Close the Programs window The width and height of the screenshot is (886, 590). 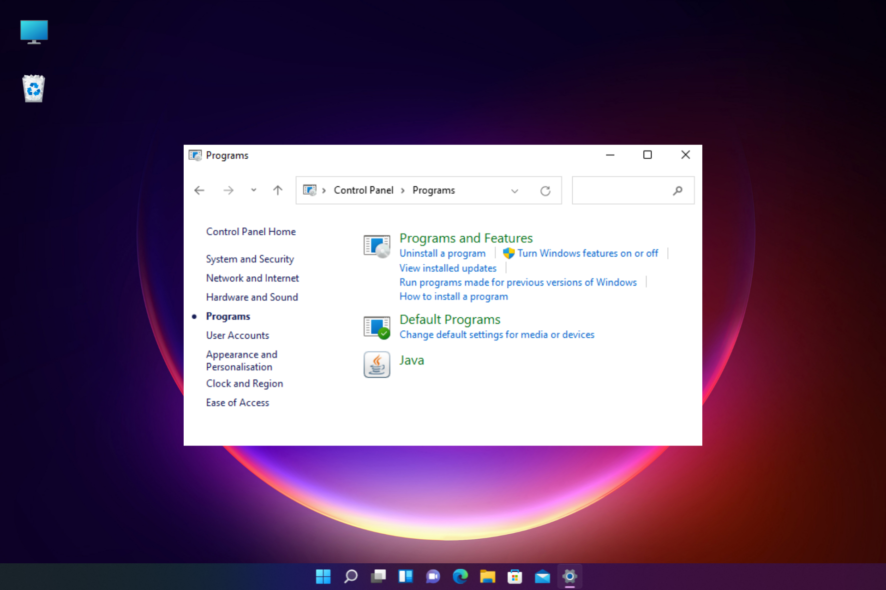pos(685,155)
